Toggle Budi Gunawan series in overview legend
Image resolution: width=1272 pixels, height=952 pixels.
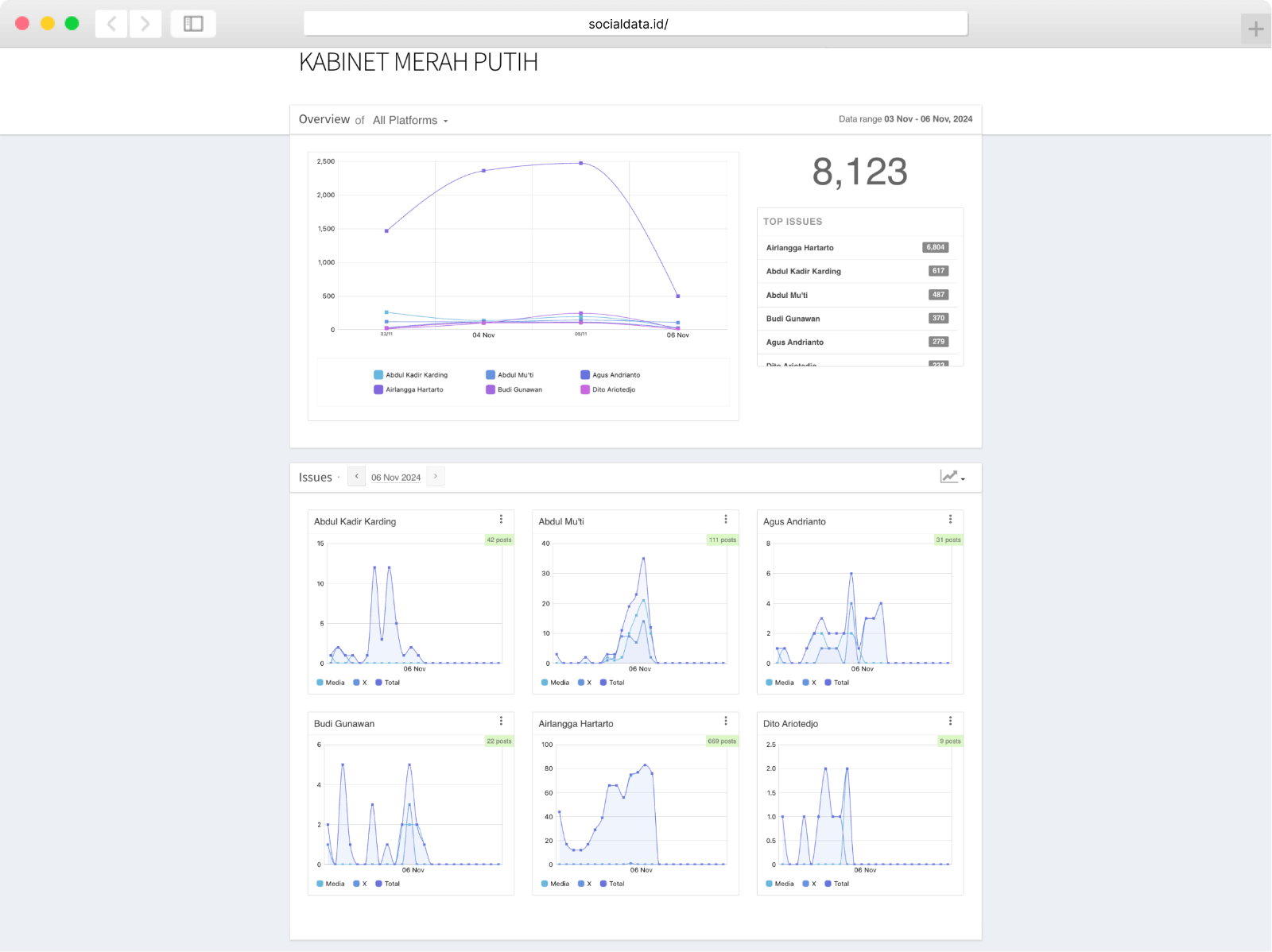click(x=519, y=390)
